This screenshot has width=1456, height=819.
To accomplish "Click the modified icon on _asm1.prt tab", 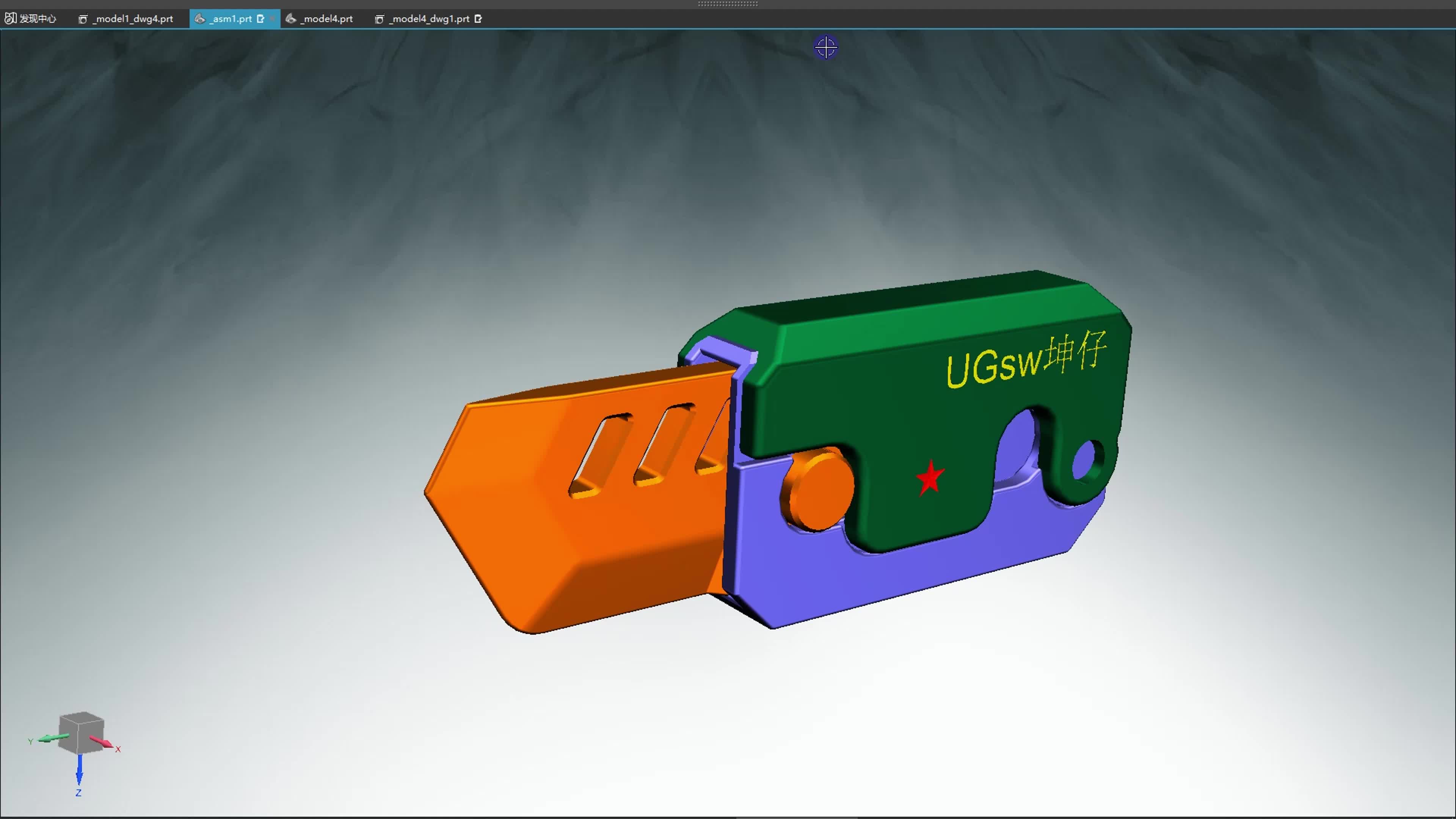I will (x=260, y=19).
